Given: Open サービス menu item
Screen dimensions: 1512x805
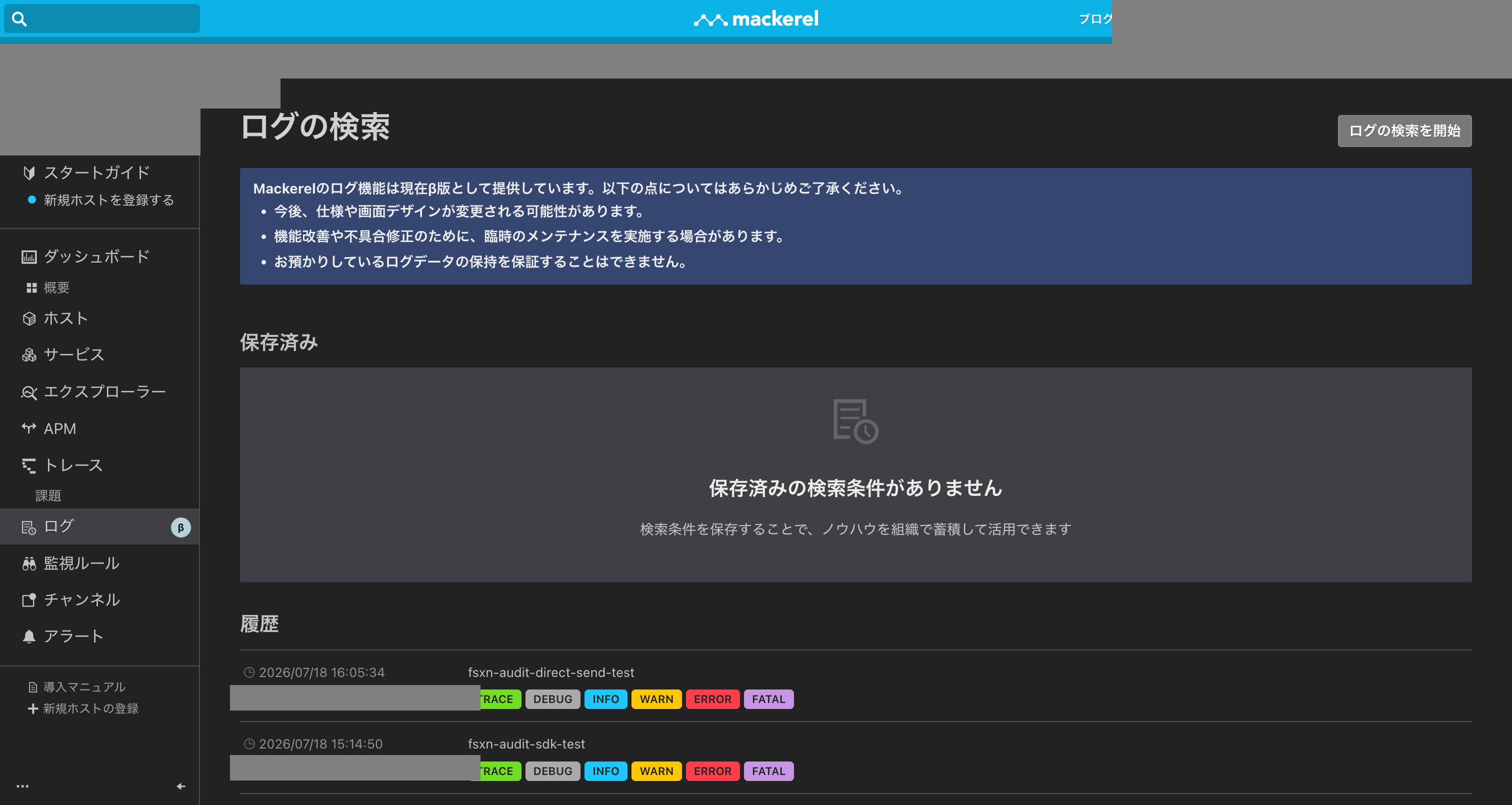Looking at the screenshot, I should [74, 355].
